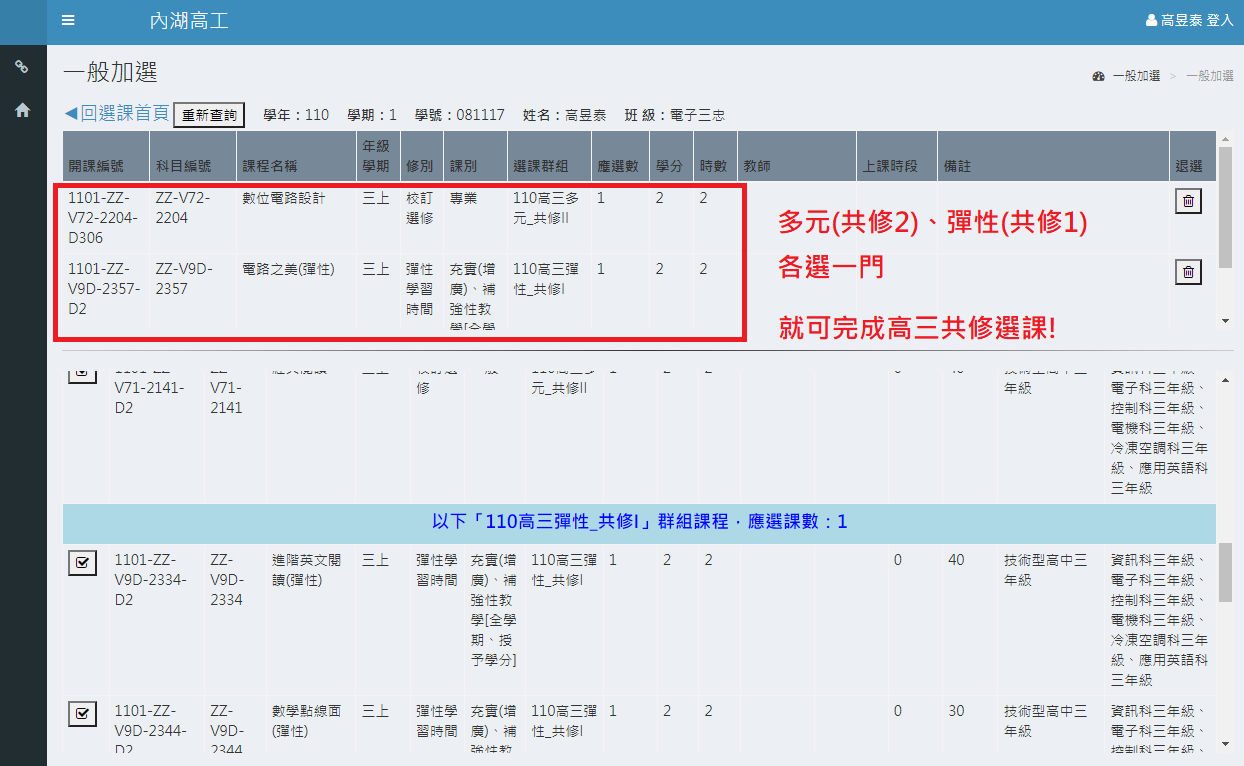Image resolution: width=1244 pixels, height=766 pixels.
Task: Toggle checkbox for course ZZ-V71-2141
Action: 82,373
